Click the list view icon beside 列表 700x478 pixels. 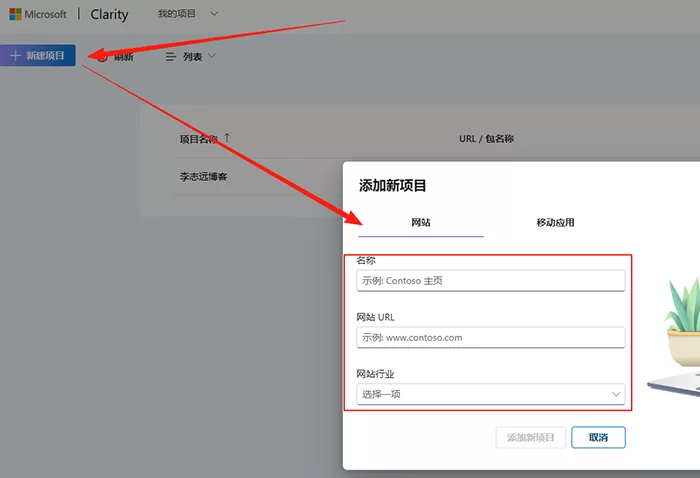coord(171,57)
